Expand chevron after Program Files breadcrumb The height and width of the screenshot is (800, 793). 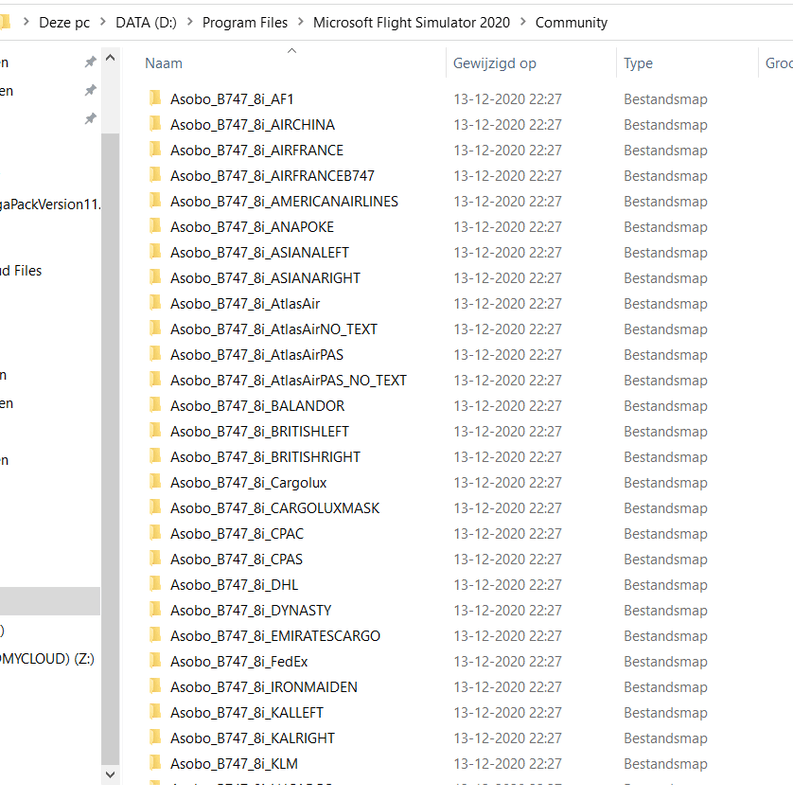301,22
